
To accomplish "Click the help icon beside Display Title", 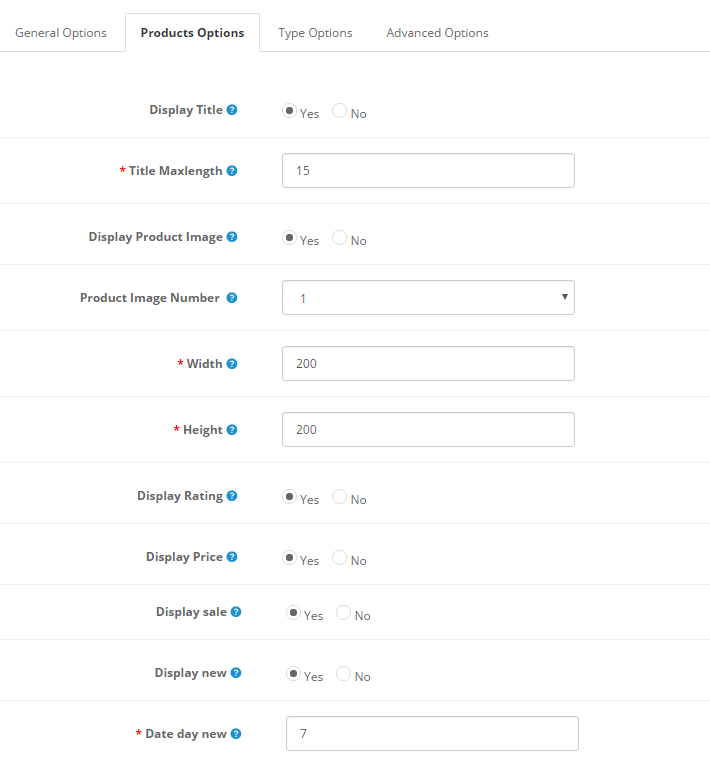I will pyautogui.click(x=232, y=110).
